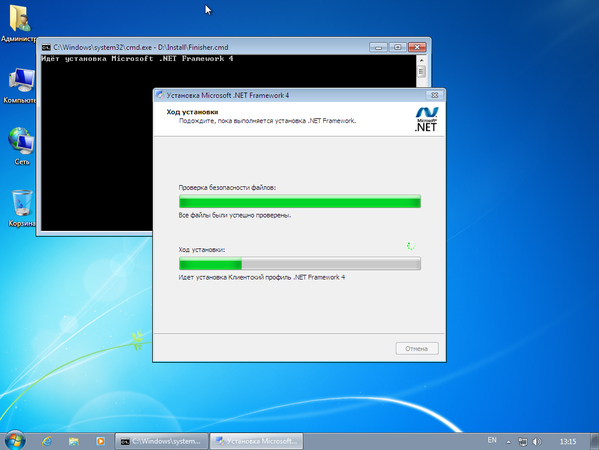This screenshot has width=599, height=450.
Task: Click the cmd line 'Идёт установка Microsoft .NET Framework 4'
Action: click(x=137, y=58)
